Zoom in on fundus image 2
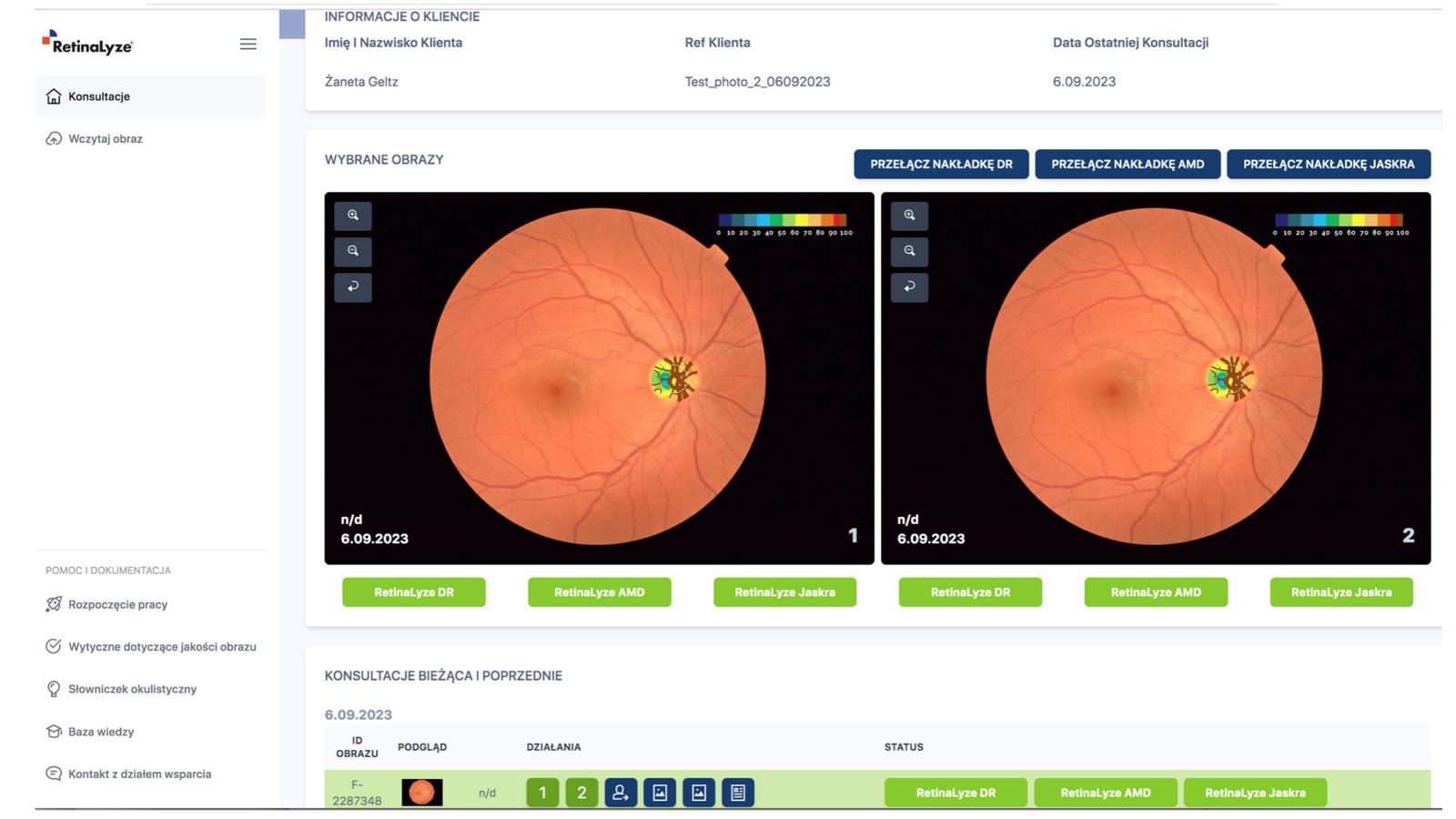The width and height of the screenshot is (1456, 819). [909, 216]
